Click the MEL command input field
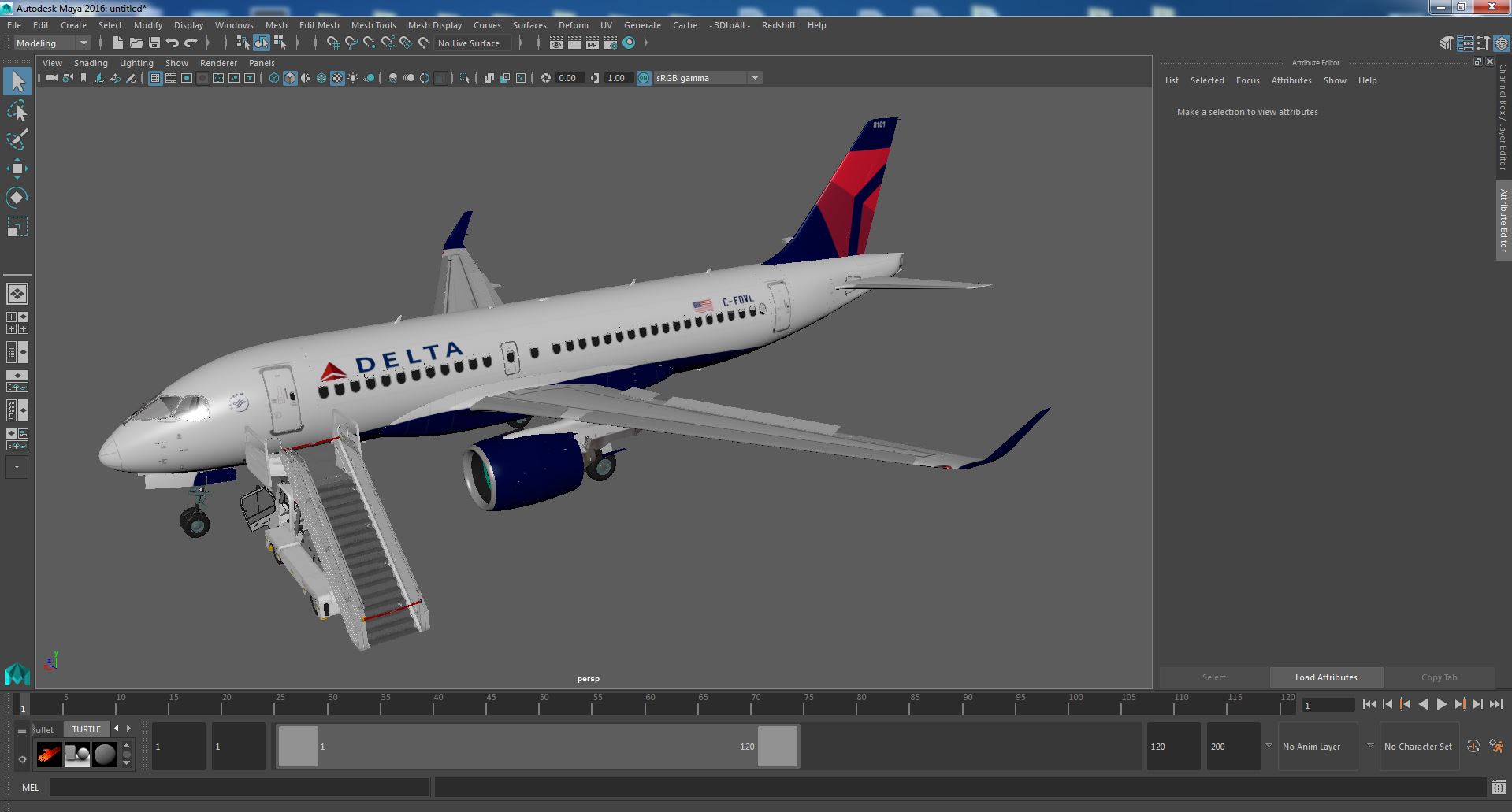This screenshot has height=812, width=1512. click(x=240, y=788)
